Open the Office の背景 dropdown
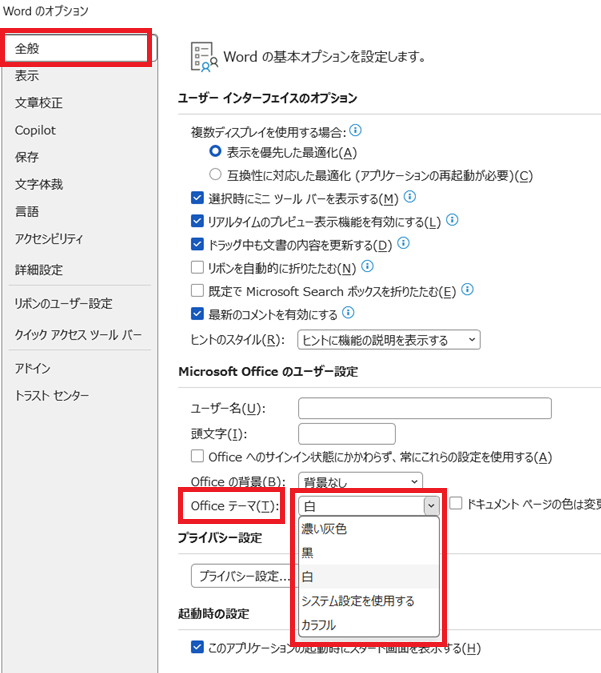The width and height of the screenshot is (601, 673). pos(360,482)
